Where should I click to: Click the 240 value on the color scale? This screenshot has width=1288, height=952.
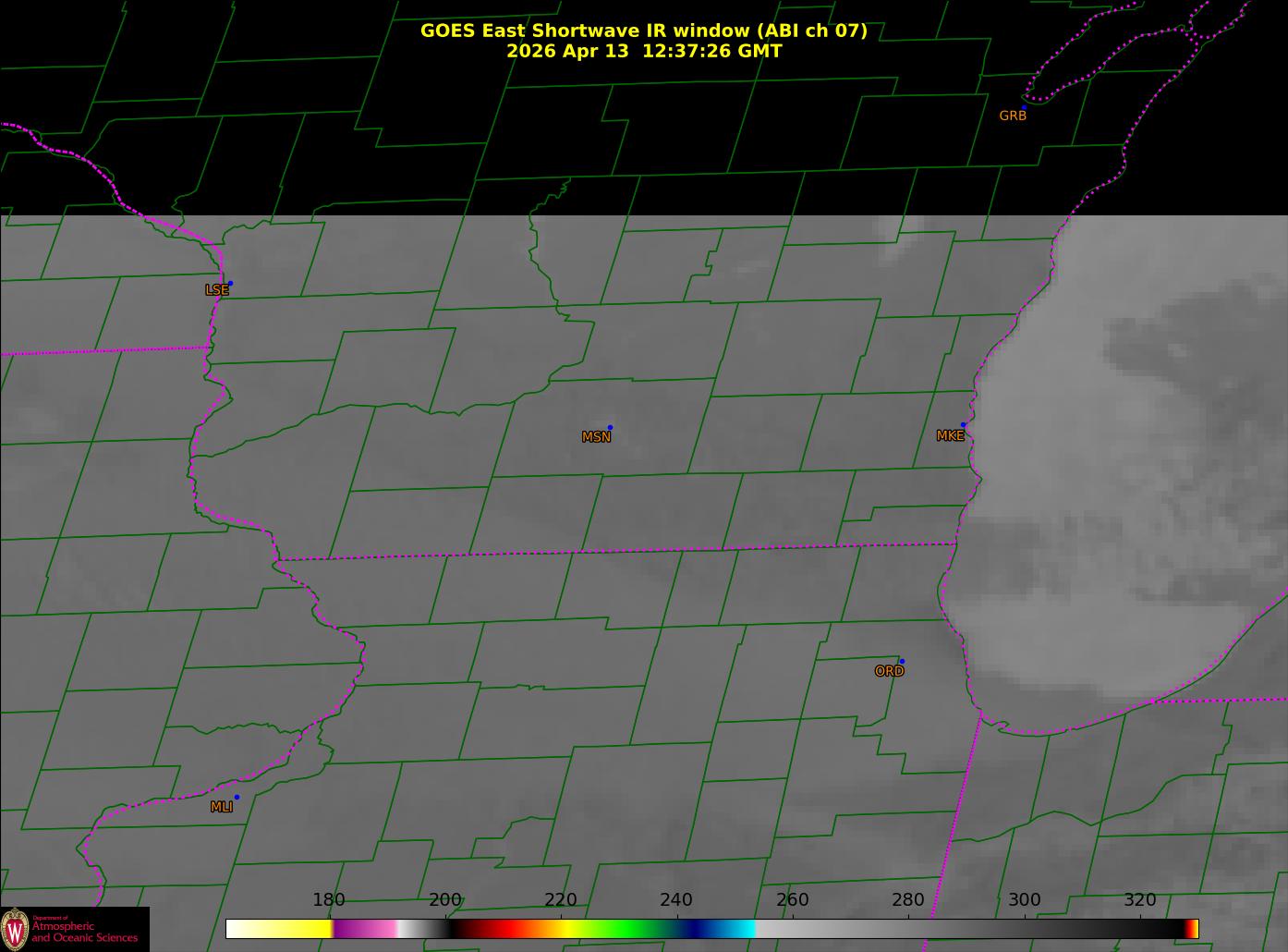(x=676, y=900)
